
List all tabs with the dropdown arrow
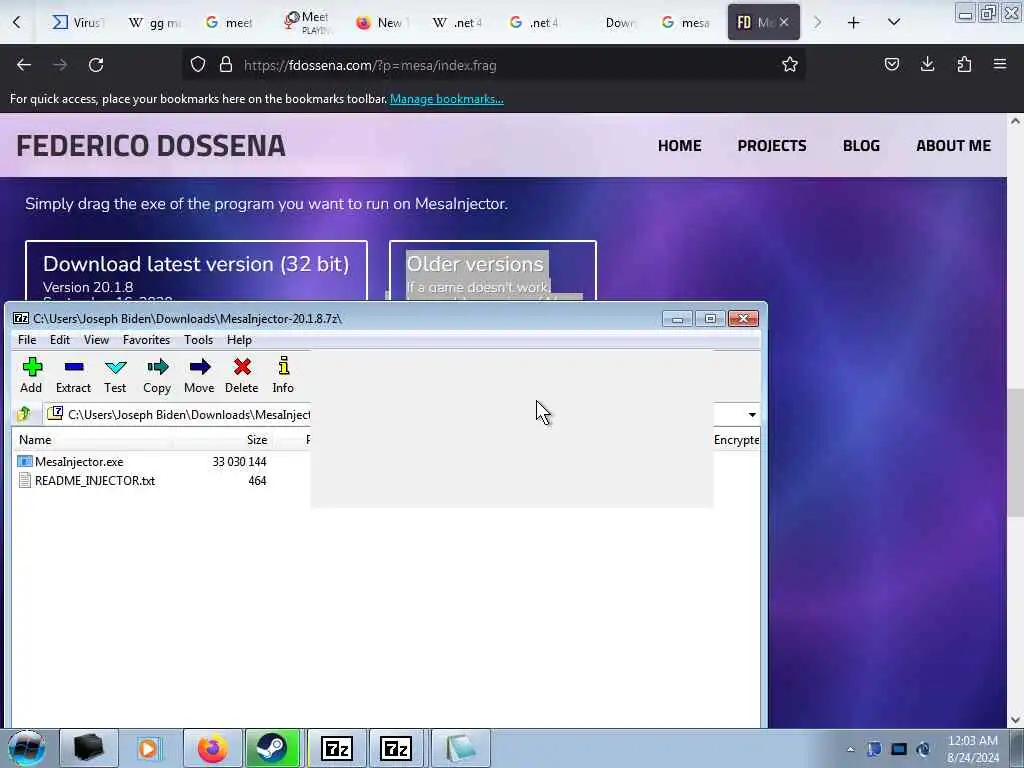pyautogui.click(x=894, y=23)
